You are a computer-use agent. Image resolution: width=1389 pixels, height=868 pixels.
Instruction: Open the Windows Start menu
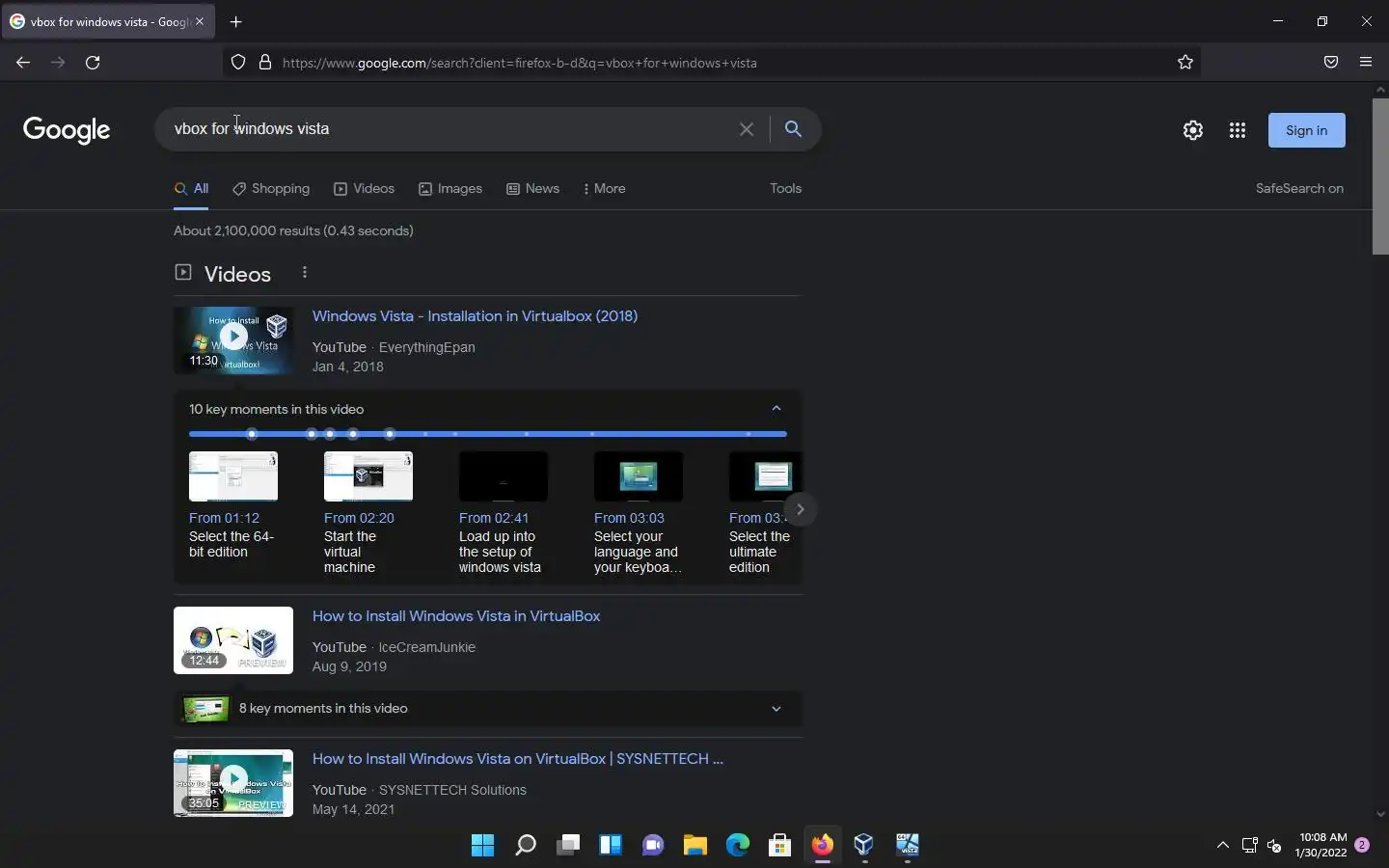click(x=483, y=846)
